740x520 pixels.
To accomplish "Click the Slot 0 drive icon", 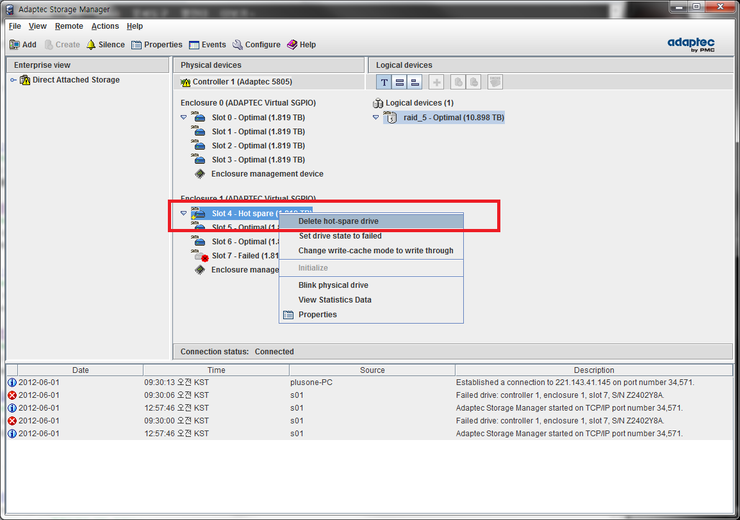I will point(198,117).
